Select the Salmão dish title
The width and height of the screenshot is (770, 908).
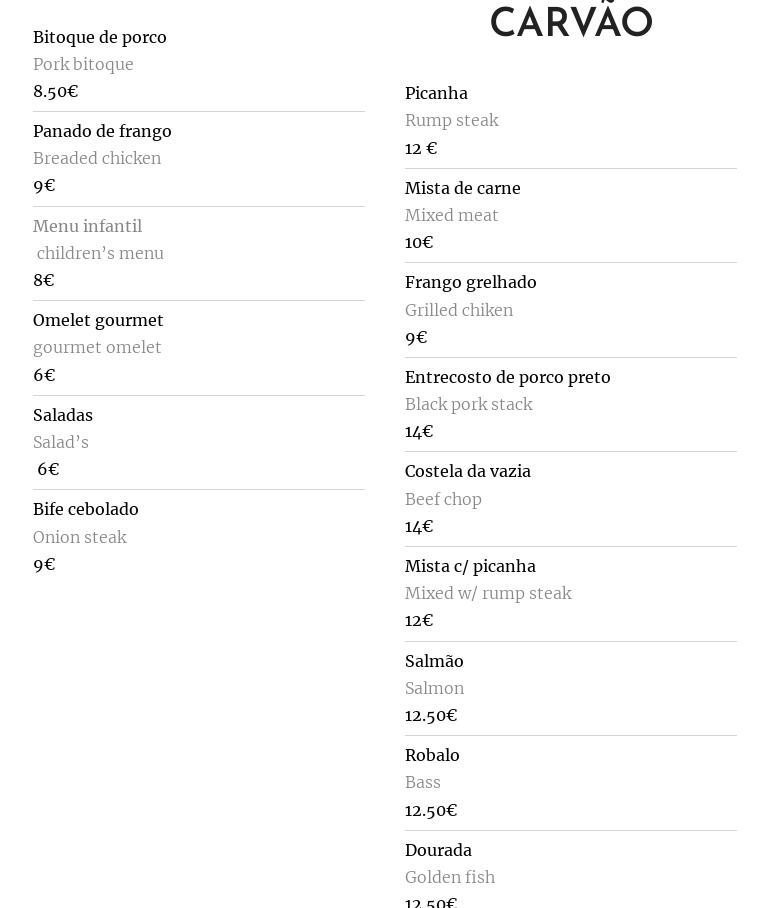pyautogui.click(x=434, y=661)
